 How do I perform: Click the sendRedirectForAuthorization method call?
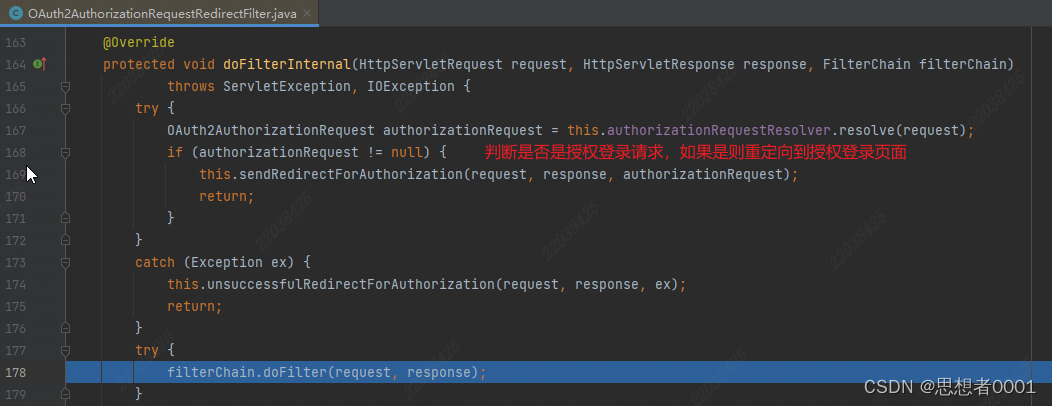point(335,174)
